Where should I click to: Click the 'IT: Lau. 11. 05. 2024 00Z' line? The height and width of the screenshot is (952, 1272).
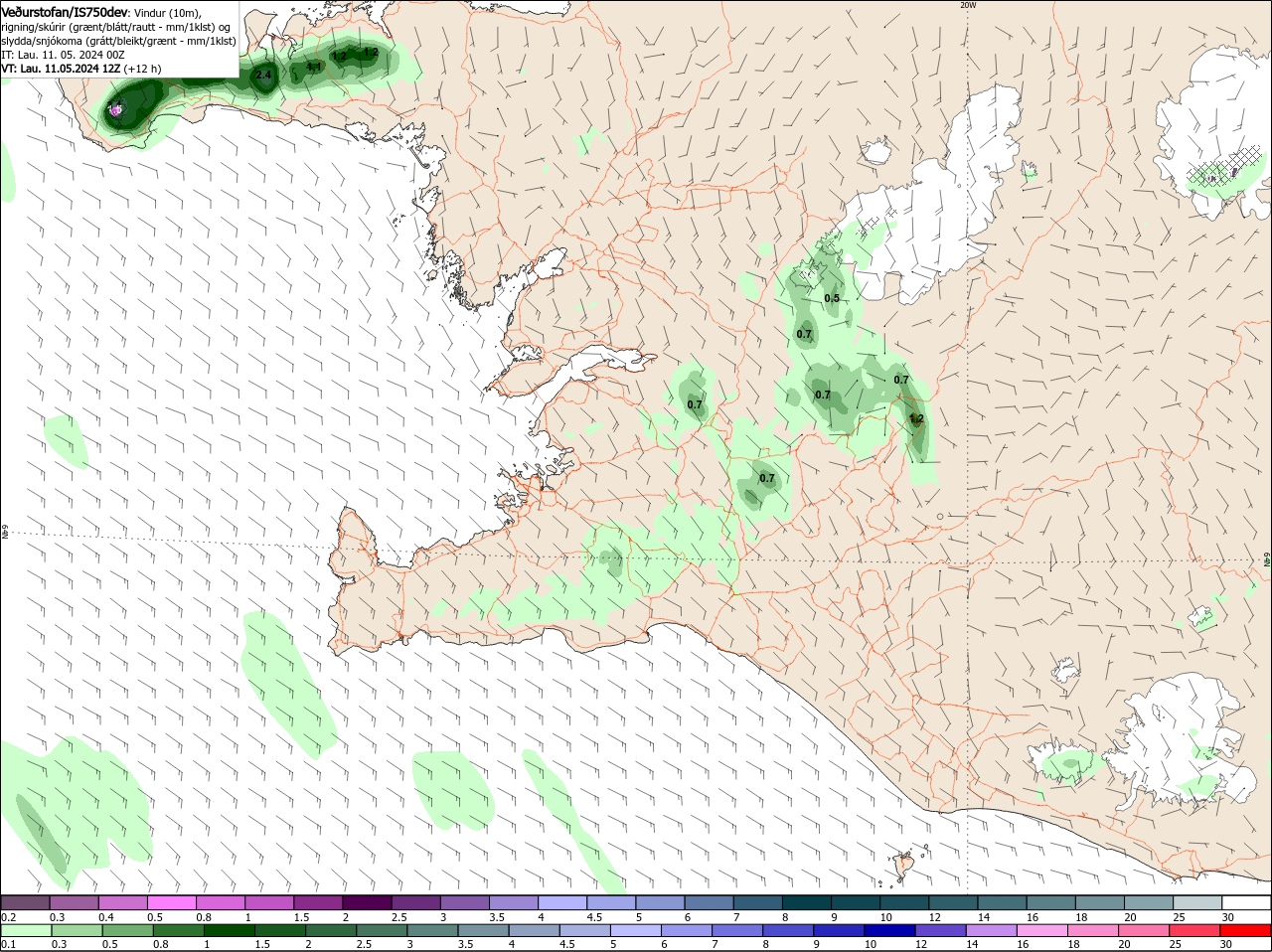63,55
